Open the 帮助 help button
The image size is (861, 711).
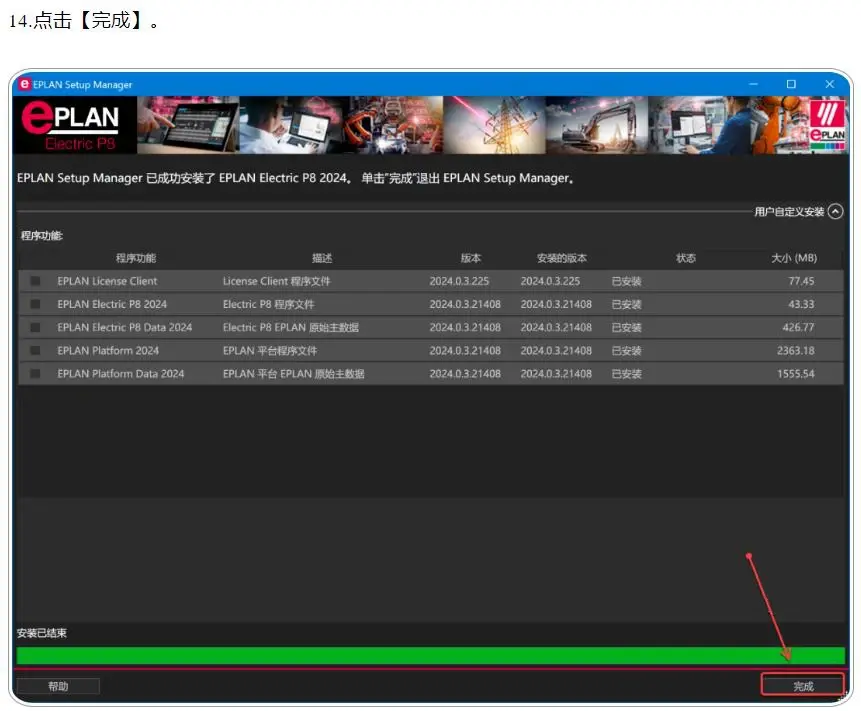(x=58, y=686)
